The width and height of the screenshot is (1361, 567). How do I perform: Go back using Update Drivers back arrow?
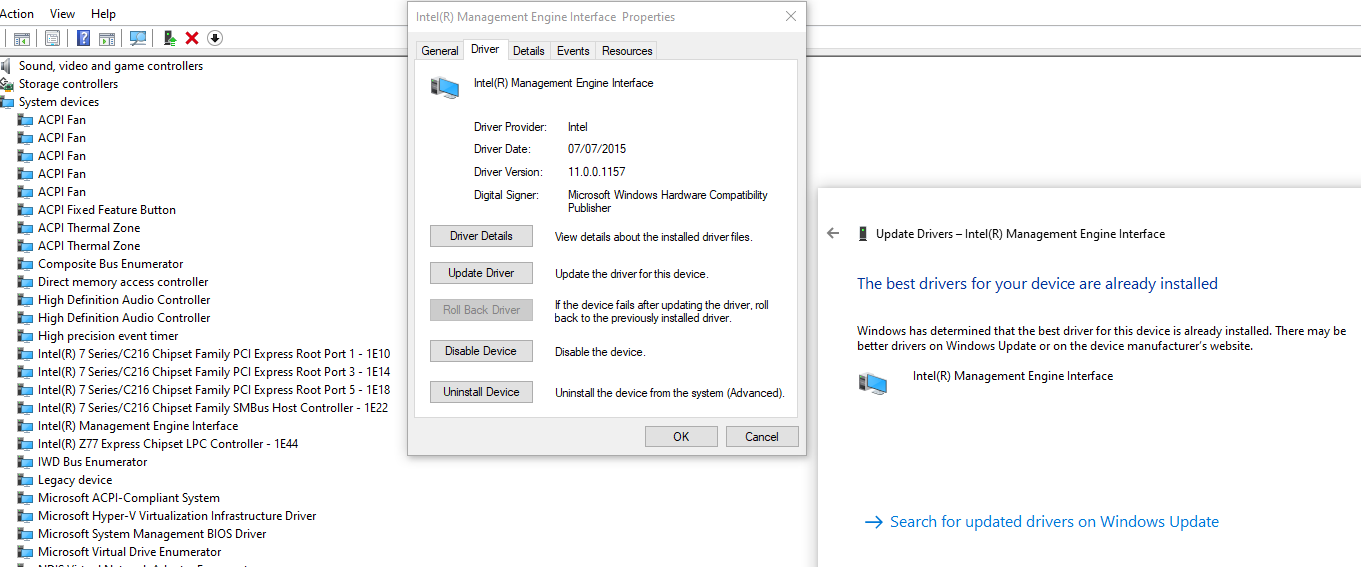833,233
